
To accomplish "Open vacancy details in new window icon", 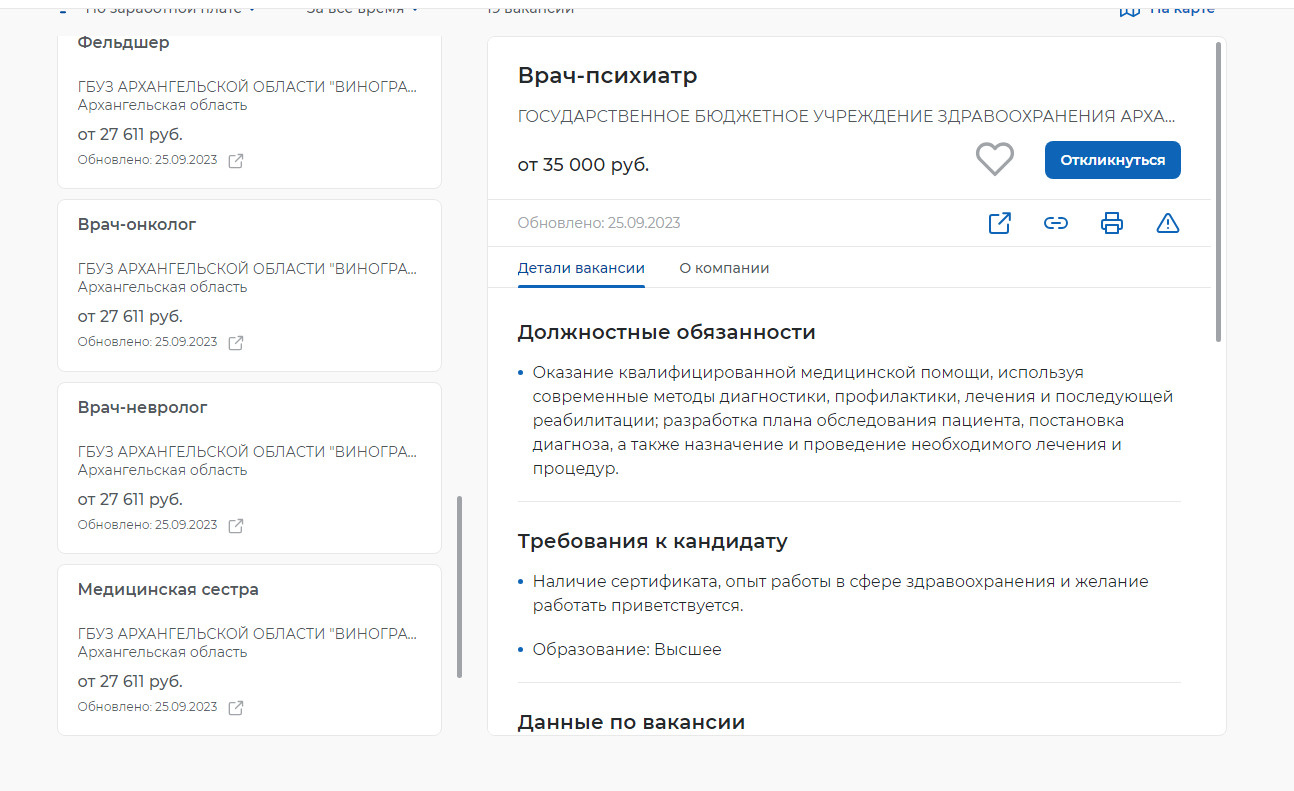I will tap(999, 223).
